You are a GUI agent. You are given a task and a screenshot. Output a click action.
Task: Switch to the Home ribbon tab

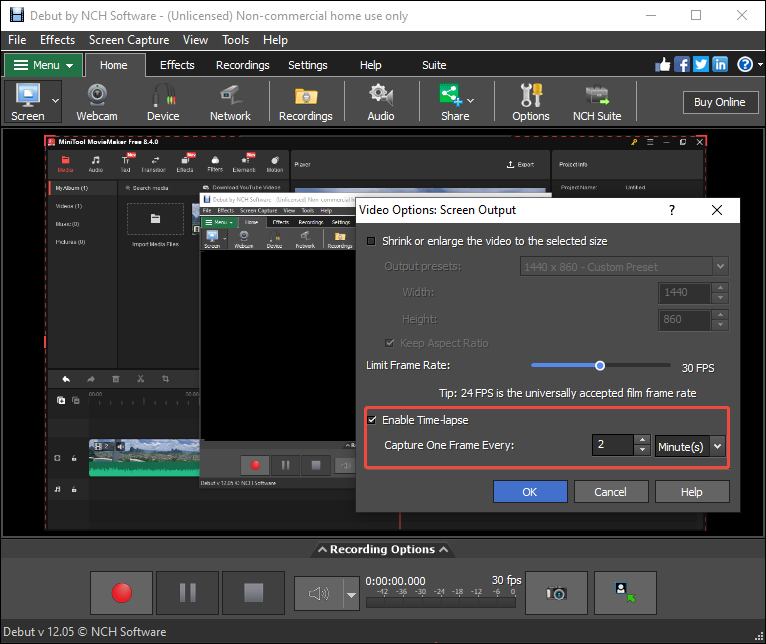coord(114,65)
